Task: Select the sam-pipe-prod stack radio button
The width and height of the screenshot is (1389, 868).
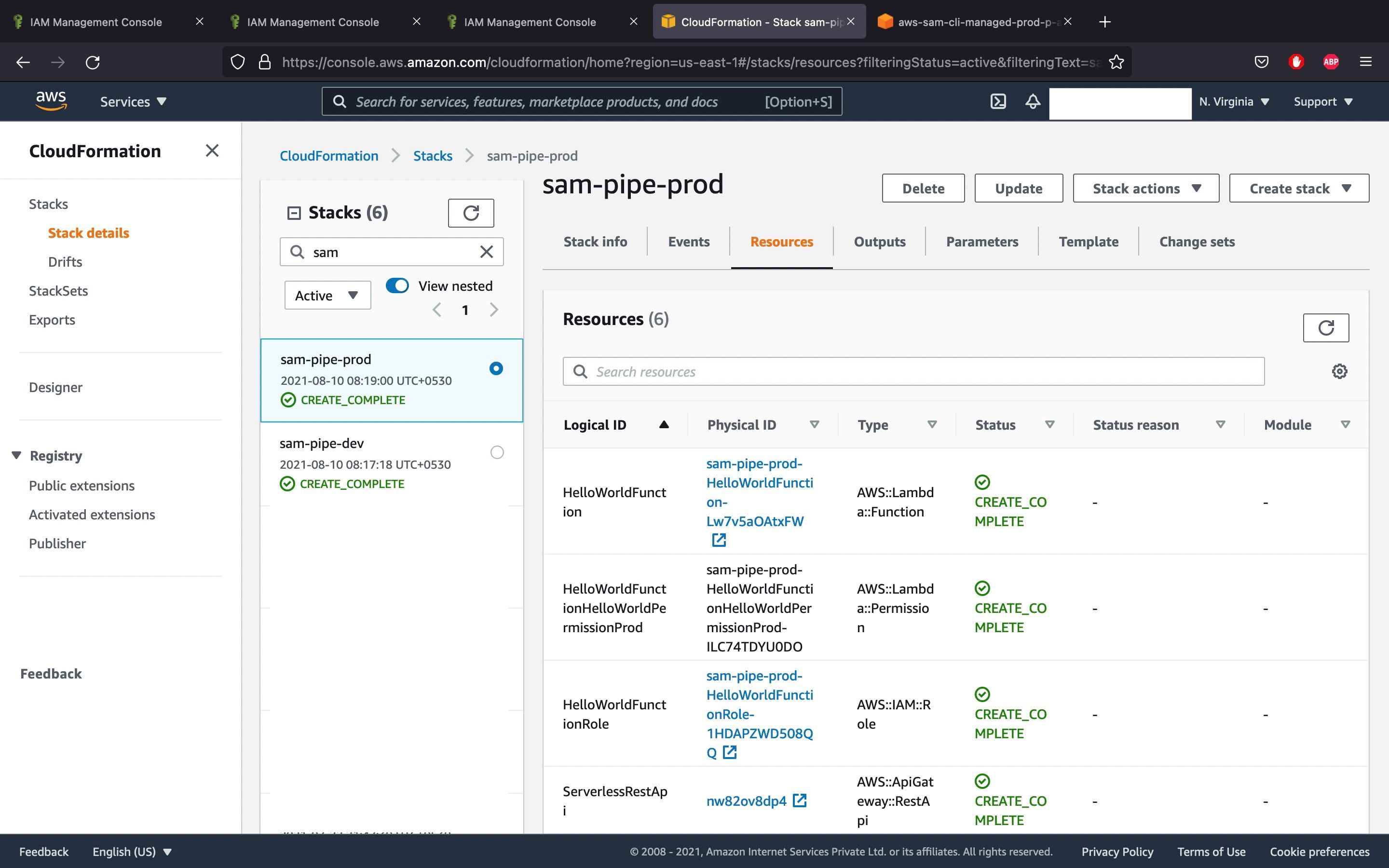Action: point(496,368)
